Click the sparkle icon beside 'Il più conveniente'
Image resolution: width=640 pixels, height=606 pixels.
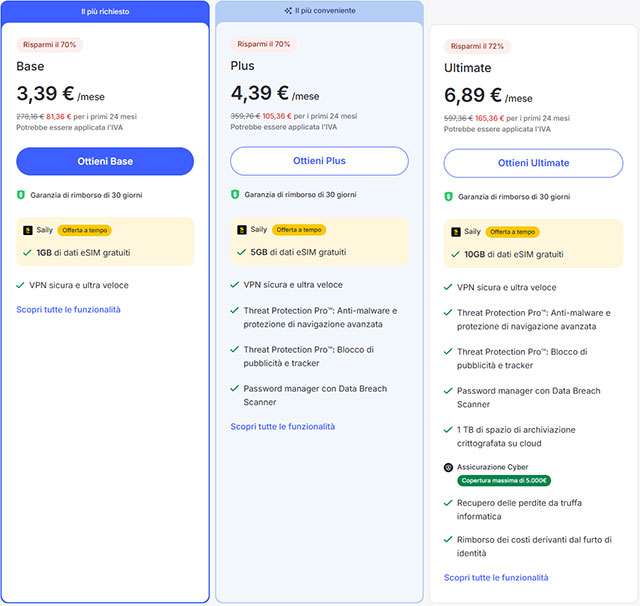(x=288, y=11)
